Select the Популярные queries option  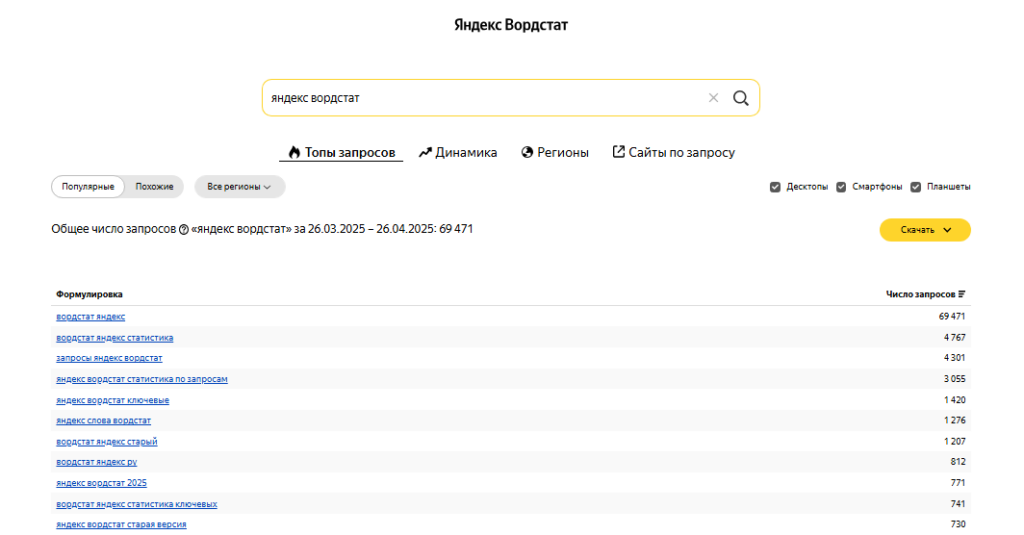[x=88, y=187]
